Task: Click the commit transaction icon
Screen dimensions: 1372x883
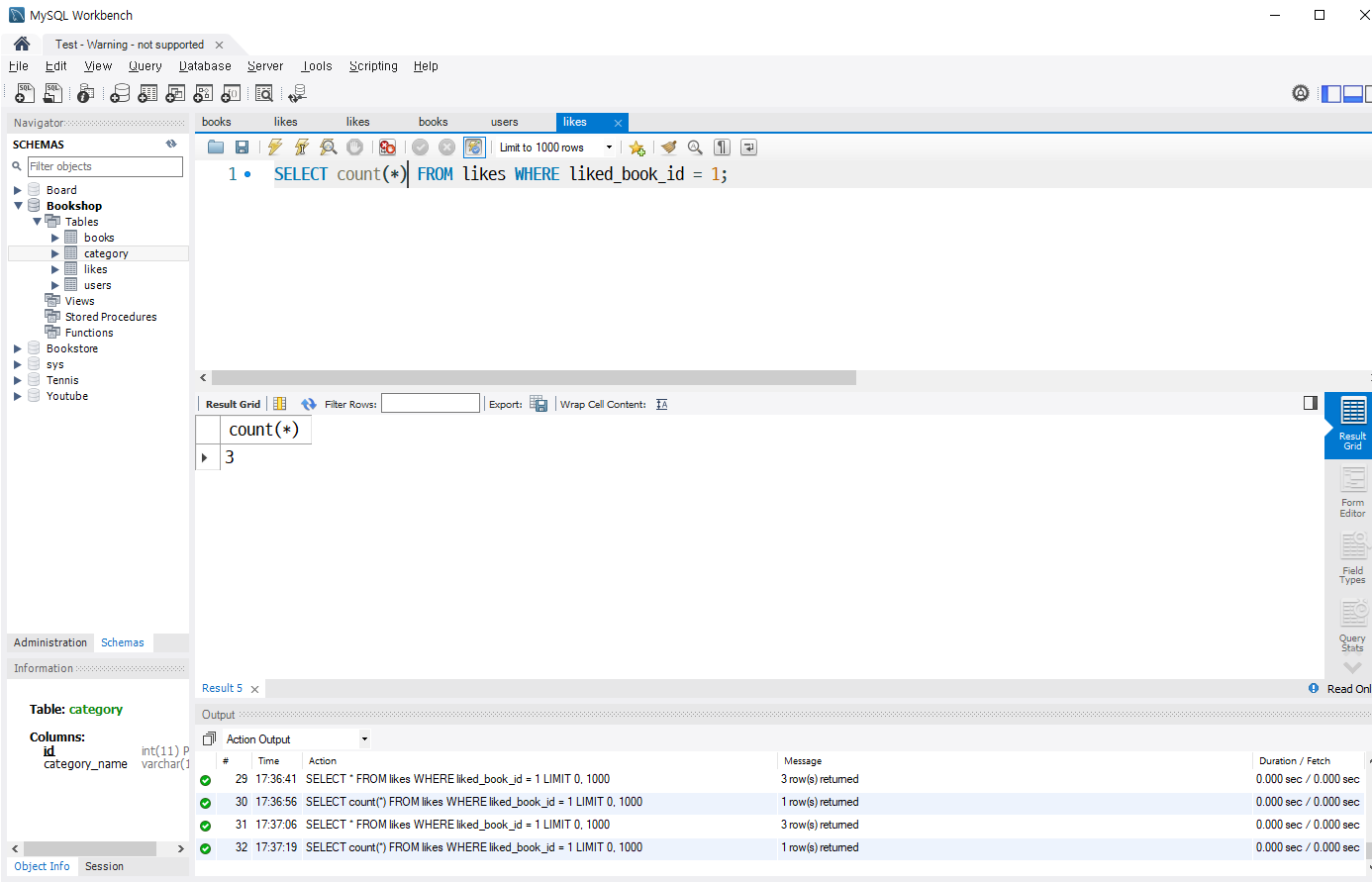Action: [x=420, y=147]
